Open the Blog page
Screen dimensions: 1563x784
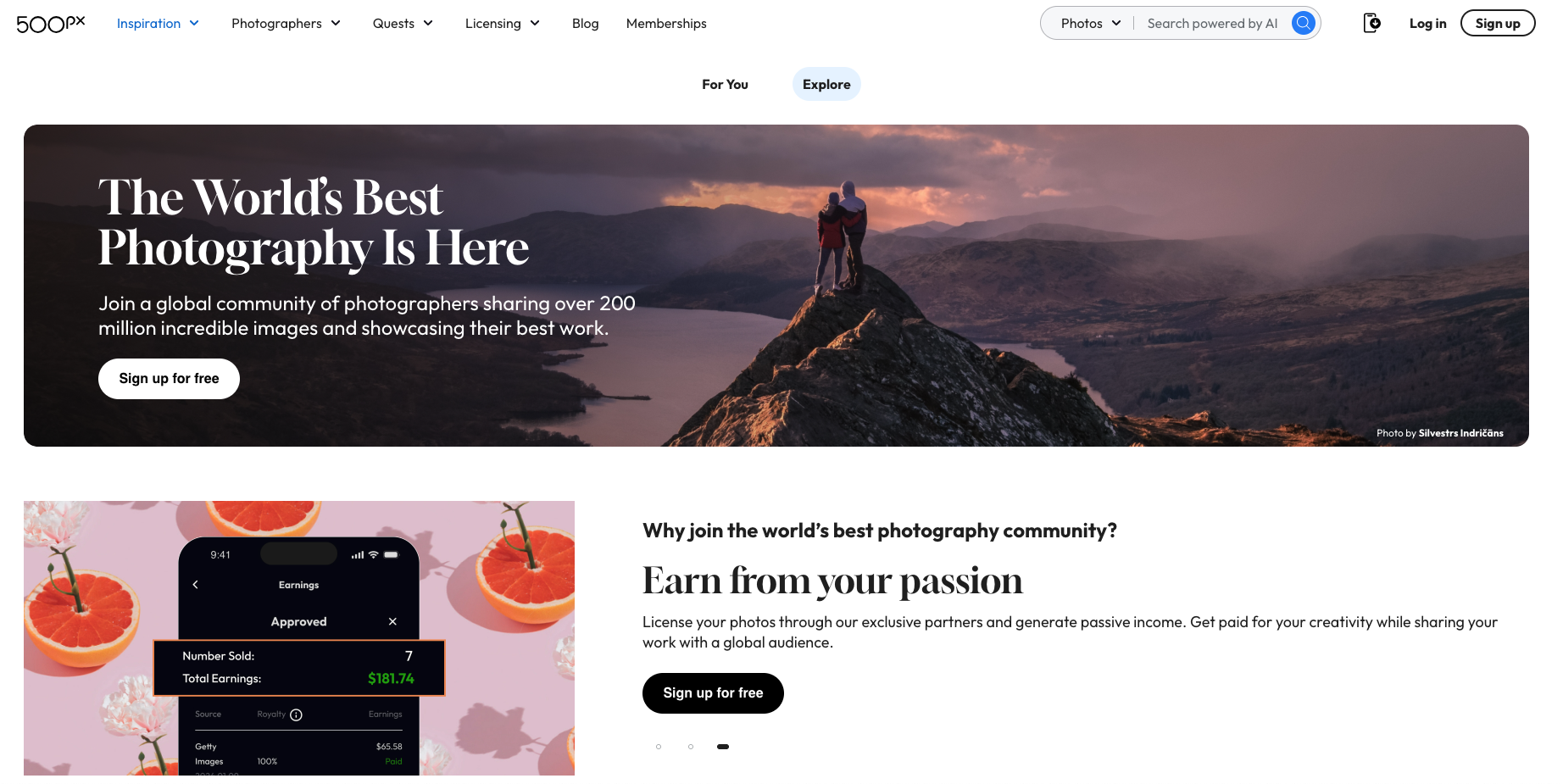point(585,24)
